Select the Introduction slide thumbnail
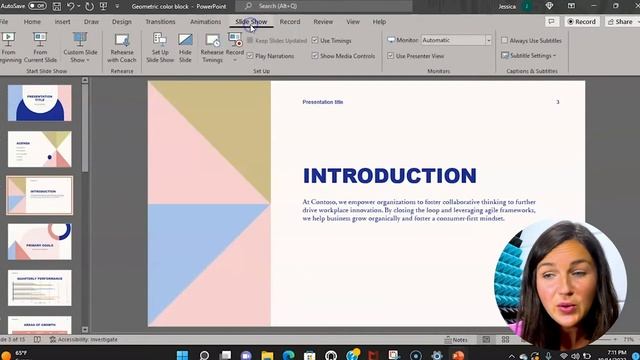Image resolution: width=640 pixels, height=360 pixels. click(x=40, y=196)
